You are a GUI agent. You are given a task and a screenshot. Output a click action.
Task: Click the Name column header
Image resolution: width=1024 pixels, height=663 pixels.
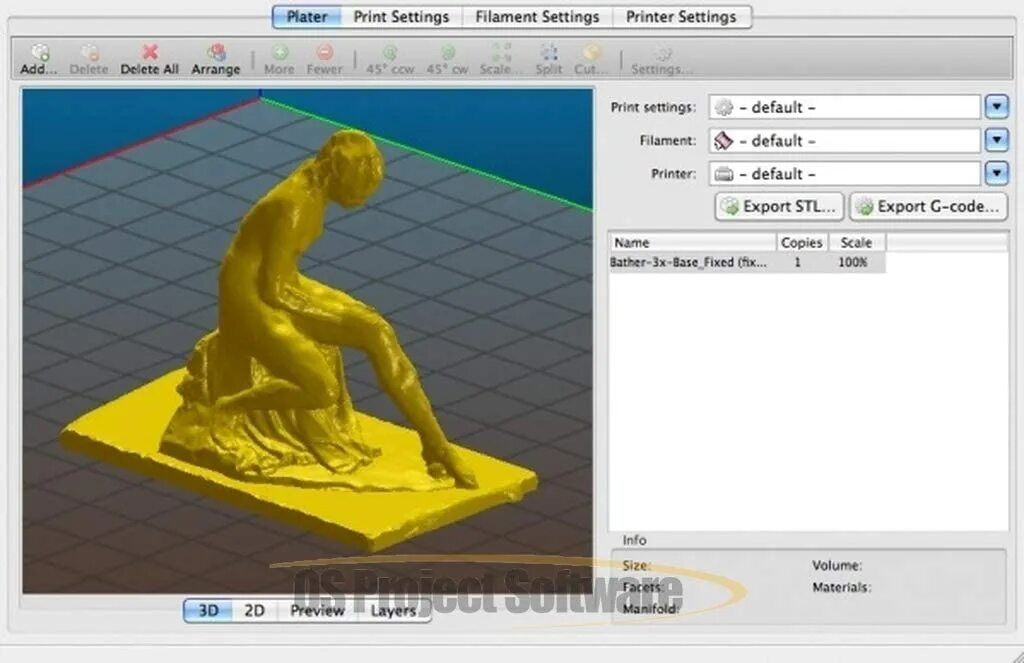click(x=692, y=242)
